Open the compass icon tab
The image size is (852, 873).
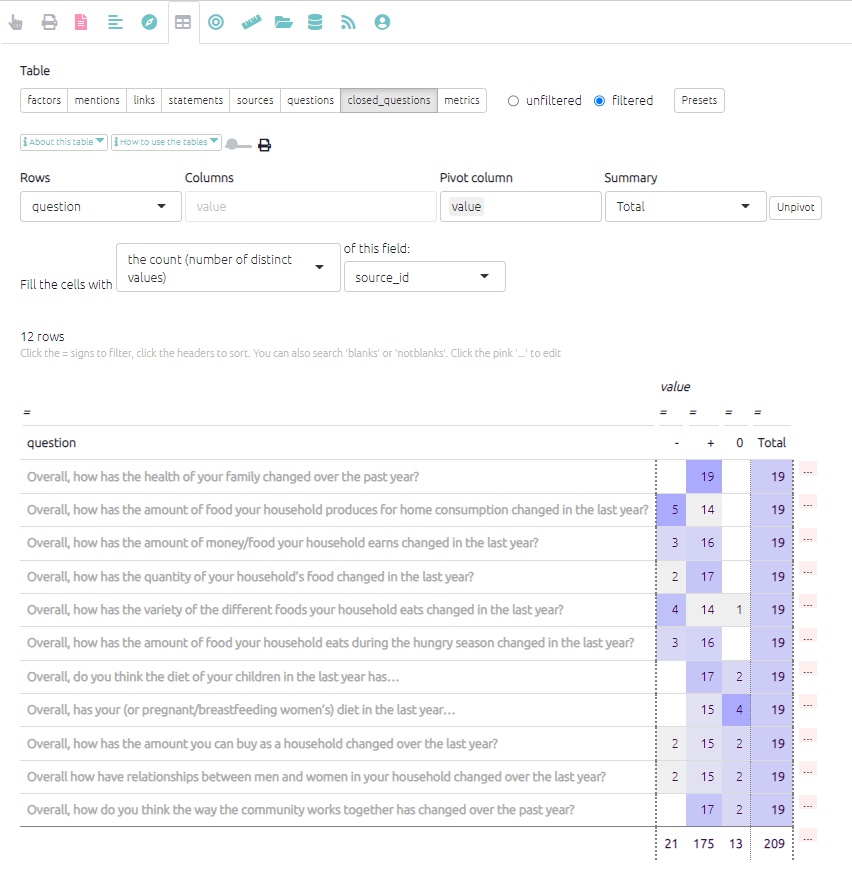tap(149, 22)
